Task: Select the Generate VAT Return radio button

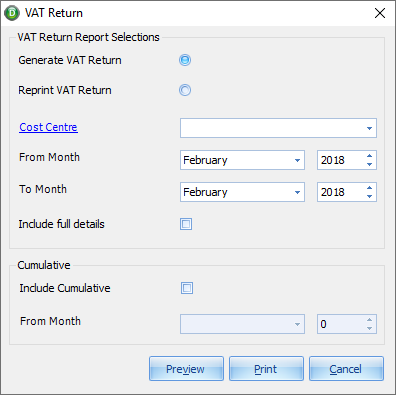Action: (185, 60)
